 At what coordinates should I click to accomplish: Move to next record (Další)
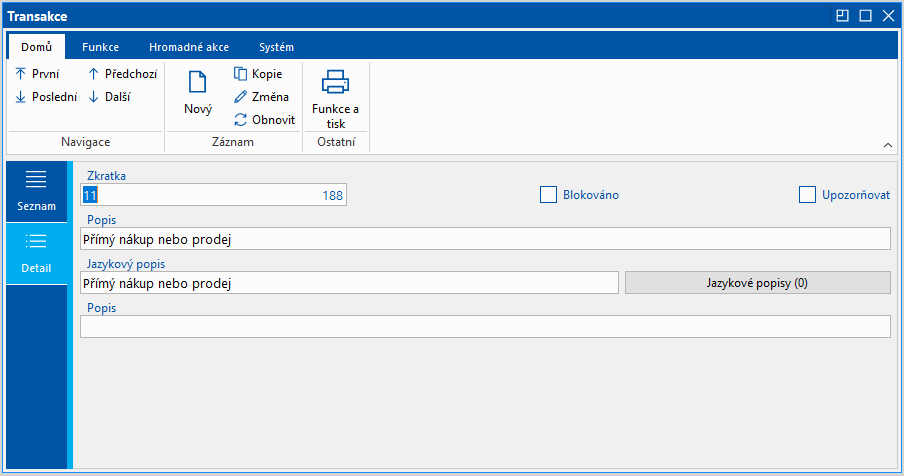[109, 97]
